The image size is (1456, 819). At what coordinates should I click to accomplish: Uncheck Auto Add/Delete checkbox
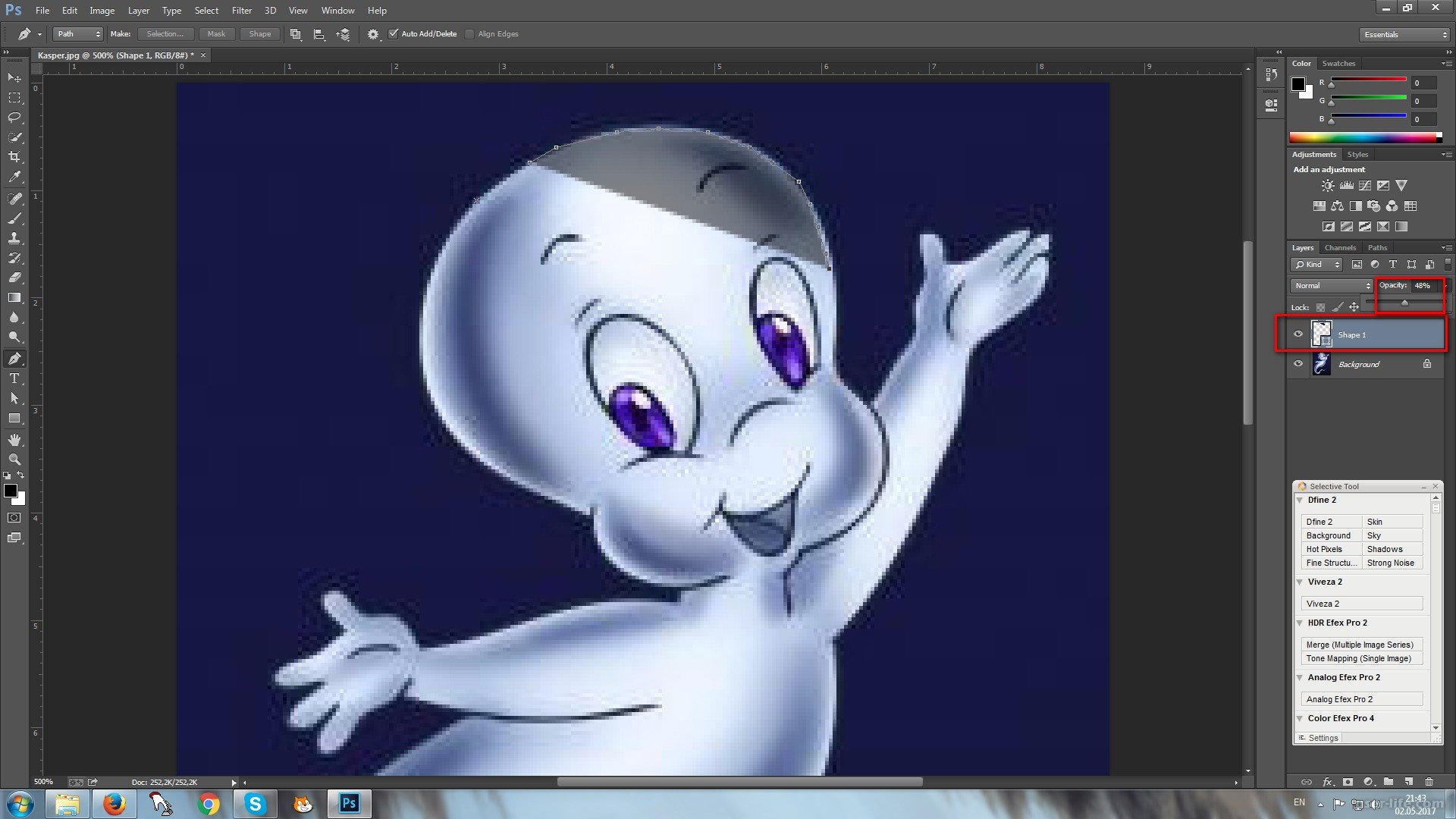[393, 33]
